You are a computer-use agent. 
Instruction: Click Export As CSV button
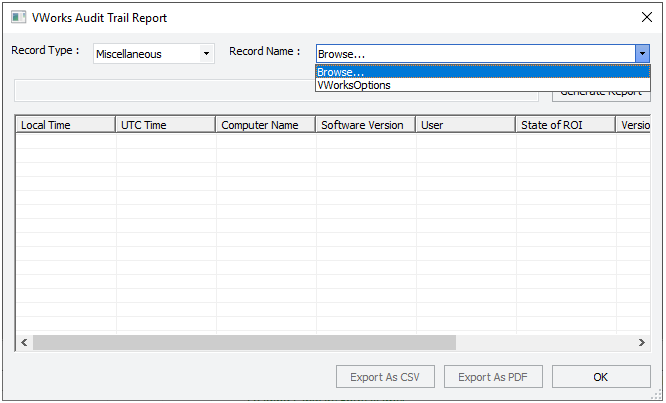pos(385,377)
